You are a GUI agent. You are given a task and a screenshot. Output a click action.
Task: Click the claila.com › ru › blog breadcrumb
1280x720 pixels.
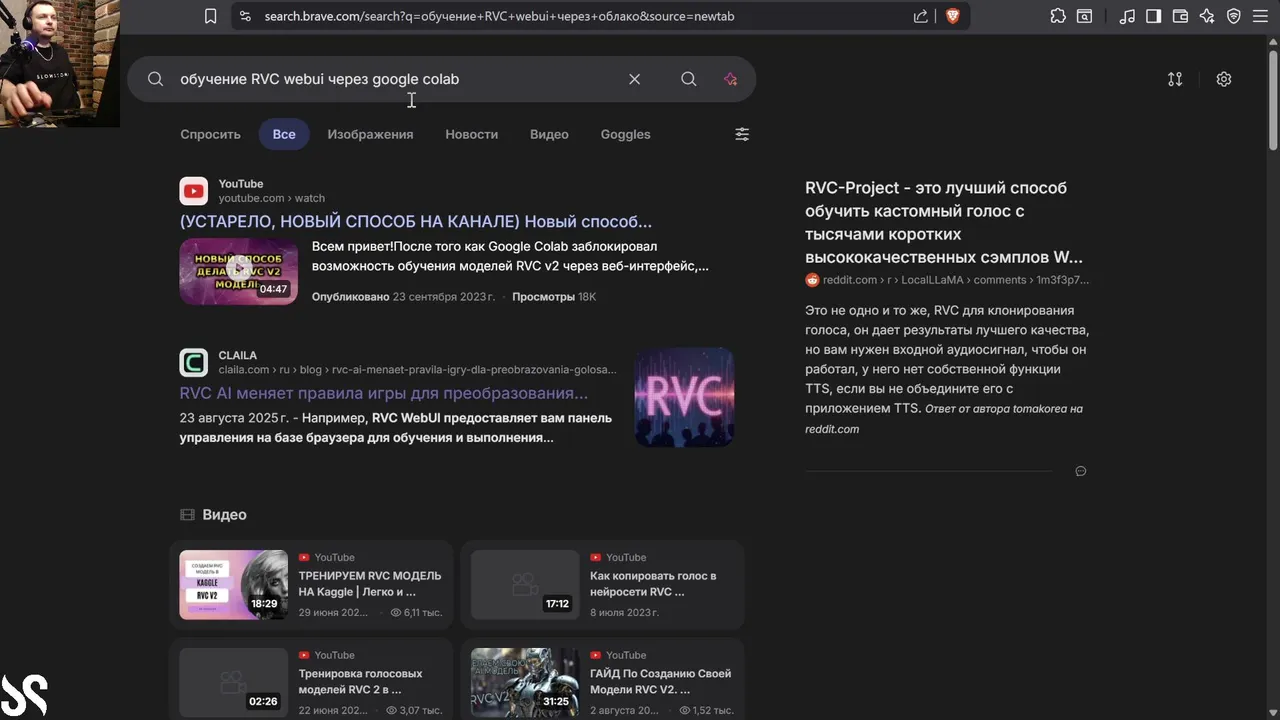point(418,369)
